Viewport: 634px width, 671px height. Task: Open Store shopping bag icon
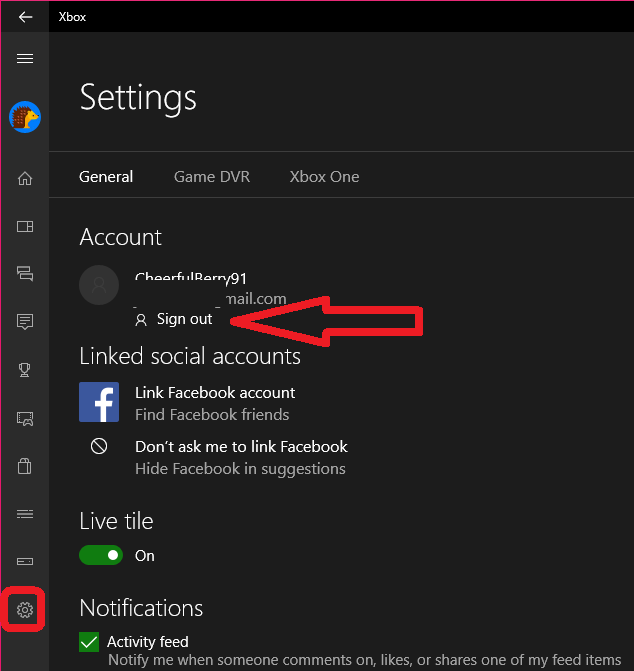(25, 466)
